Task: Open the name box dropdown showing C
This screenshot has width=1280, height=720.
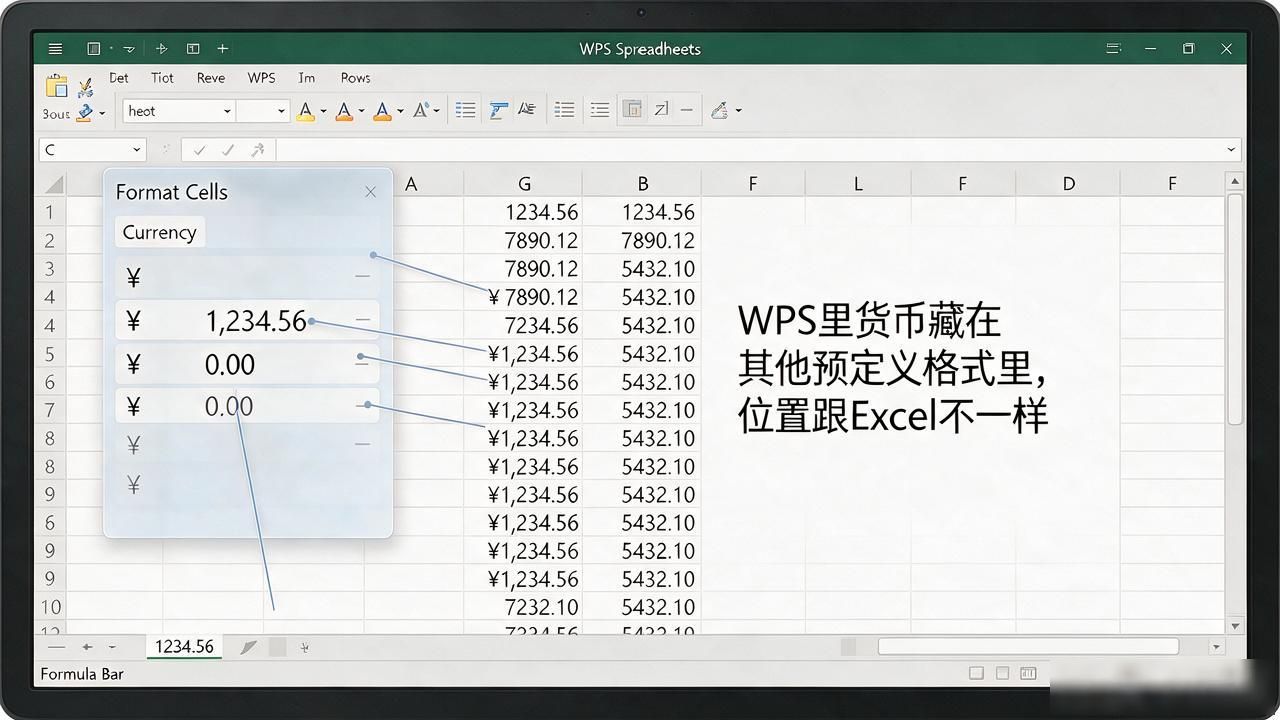Action: (x=137, y=150)
